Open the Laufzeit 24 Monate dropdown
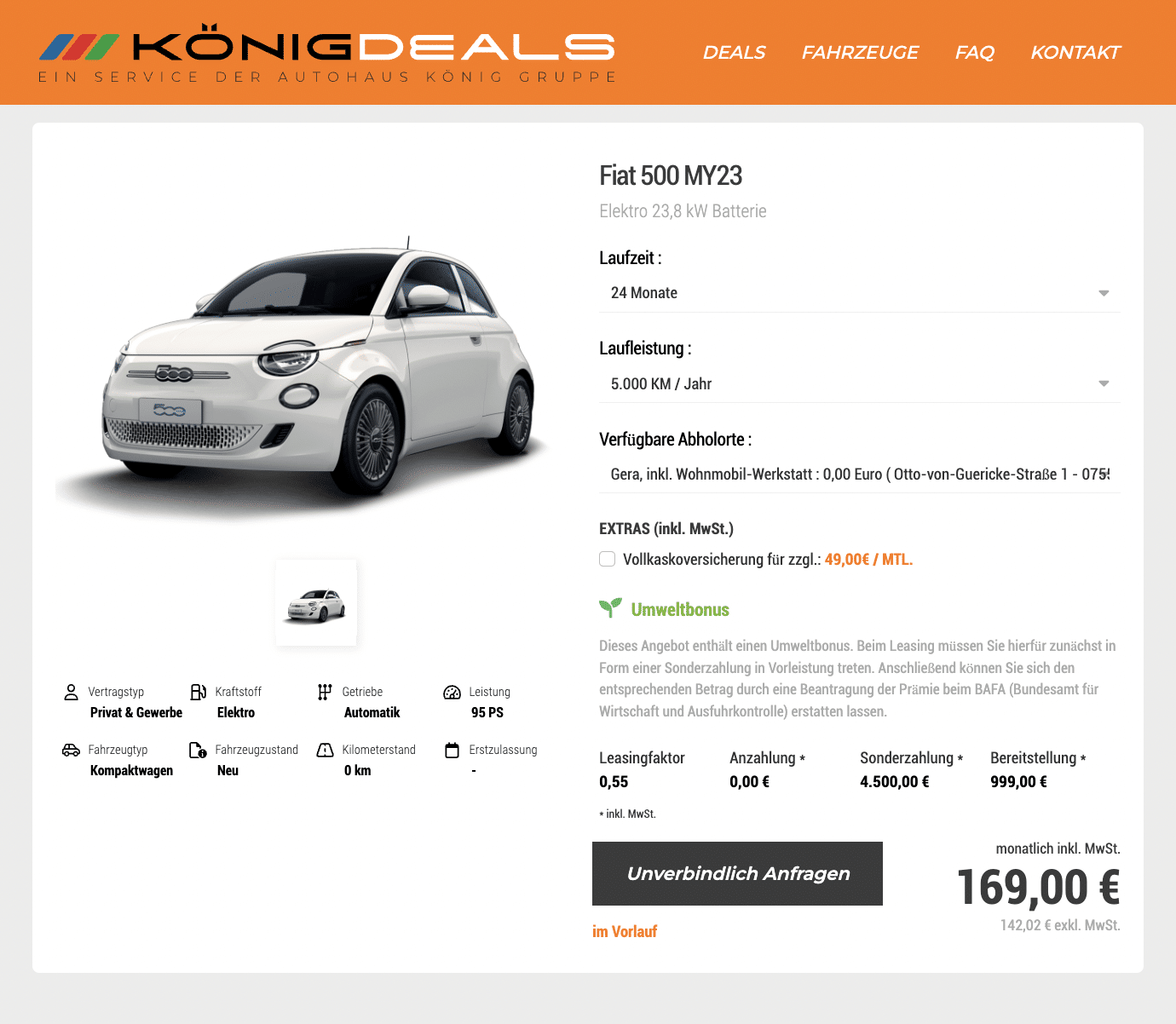The height and width of the screenshot is (1024, 1176). tap(859, 293)
